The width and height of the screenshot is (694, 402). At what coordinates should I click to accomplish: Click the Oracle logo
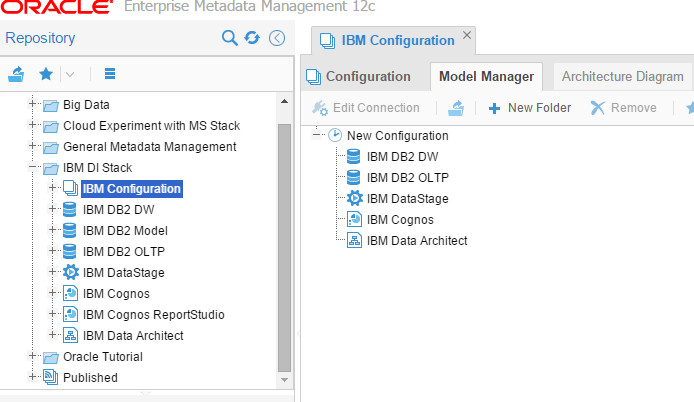[57, 7]
